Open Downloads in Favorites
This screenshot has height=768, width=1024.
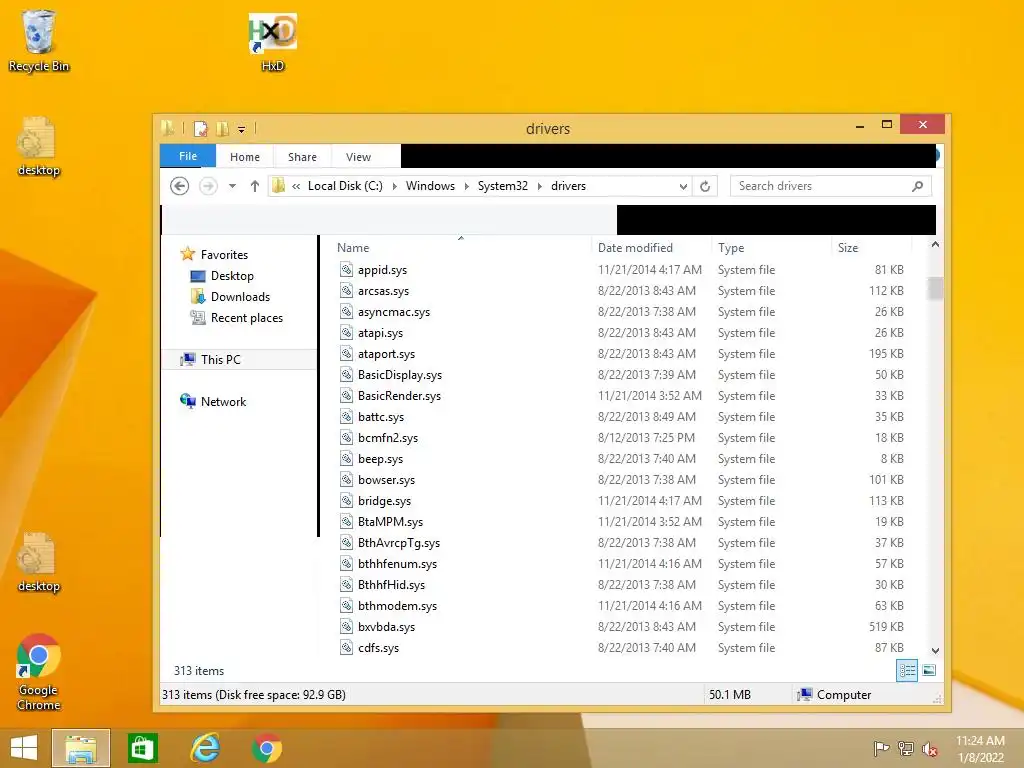point(240,296)
